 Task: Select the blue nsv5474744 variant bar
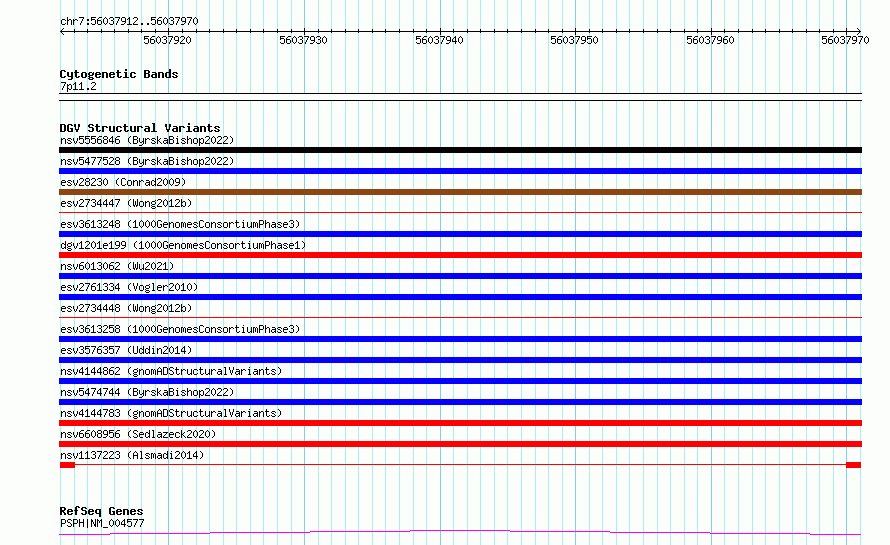(x=460, y=402)
